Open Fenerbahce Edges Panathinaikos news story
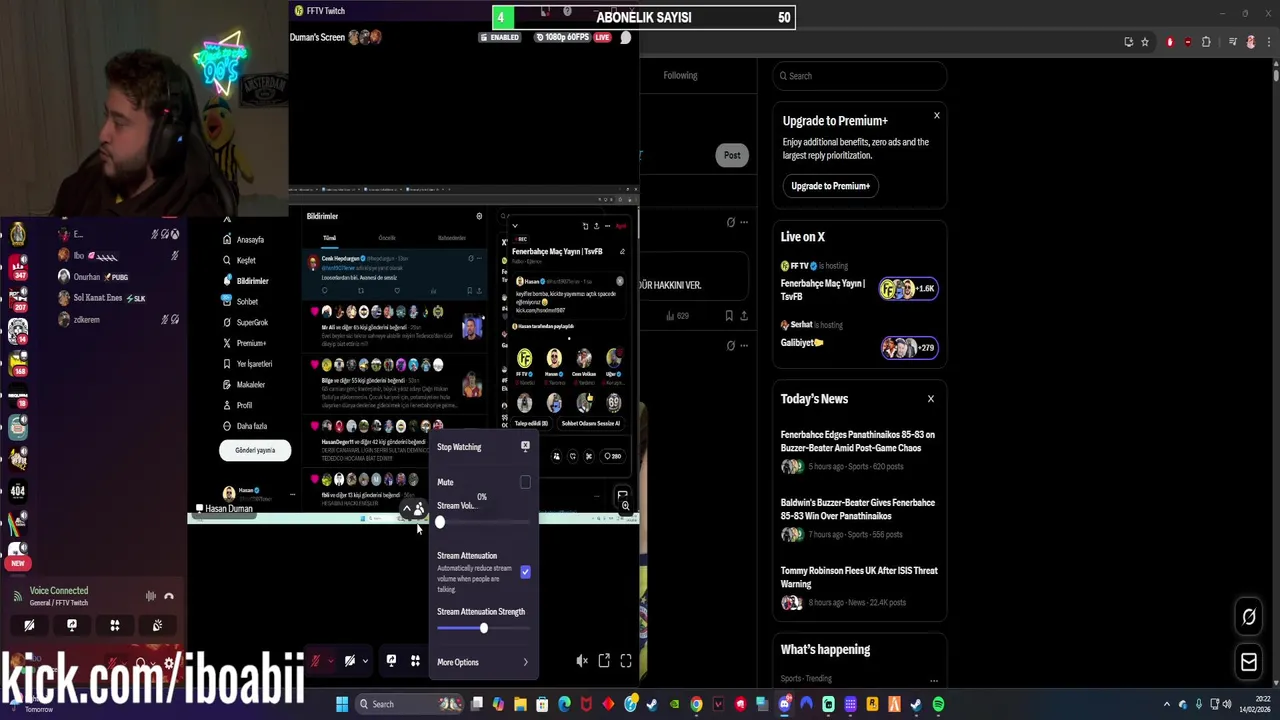 (859, 450)
